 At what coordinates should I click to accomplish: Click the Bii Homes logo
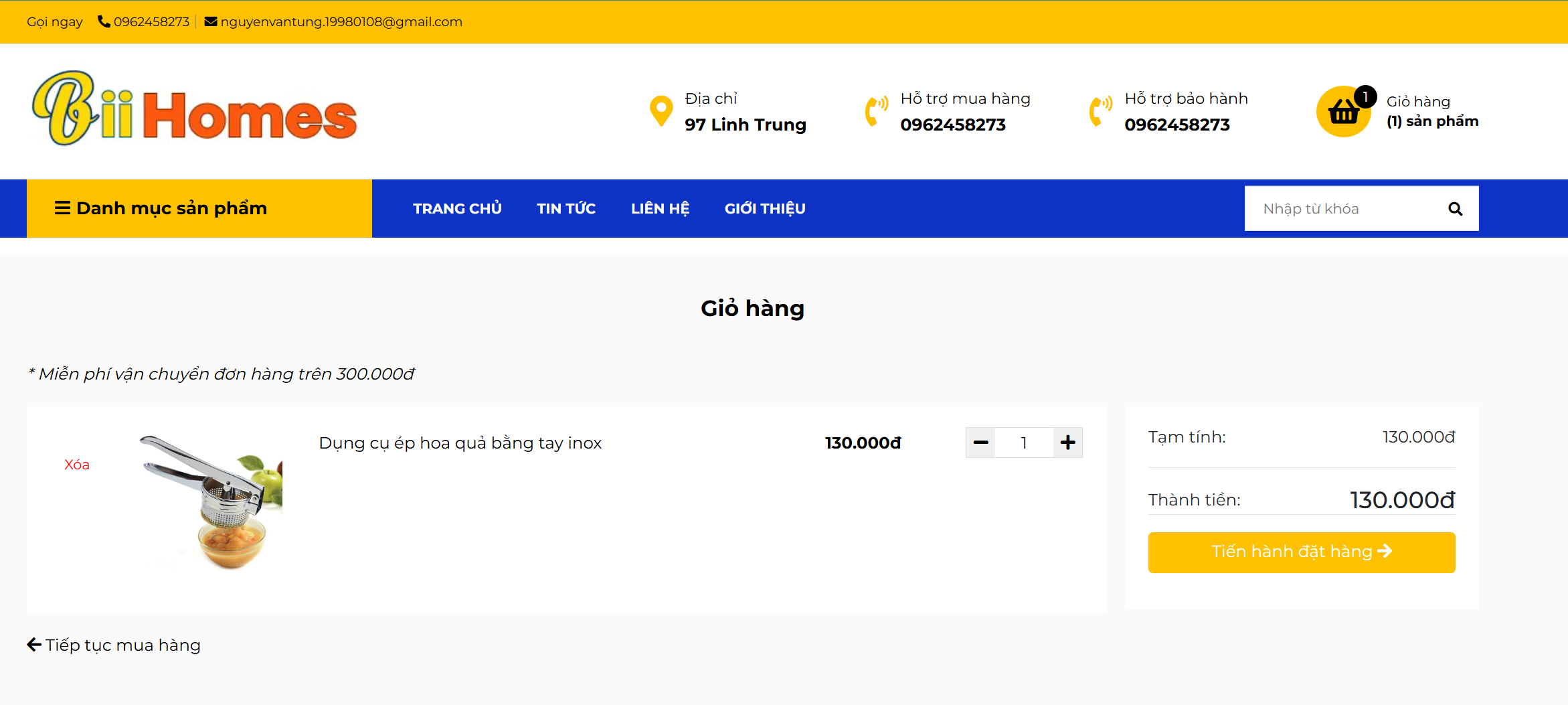tap(195, 109)
